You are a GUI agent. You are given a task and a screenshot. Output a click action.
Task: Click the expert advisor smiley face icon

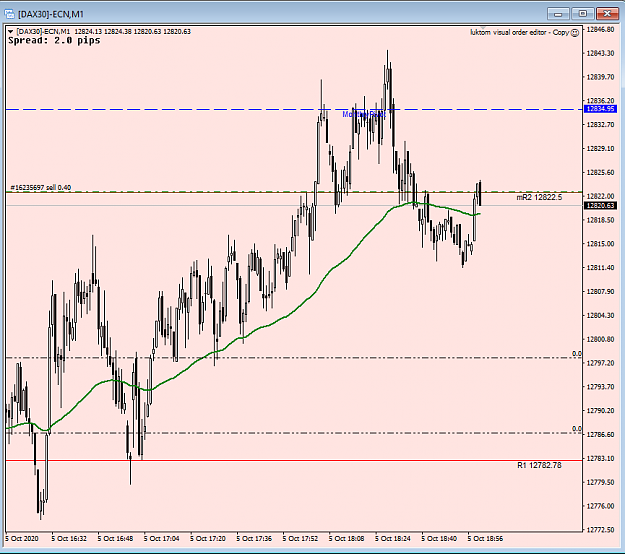pos(575,33)
